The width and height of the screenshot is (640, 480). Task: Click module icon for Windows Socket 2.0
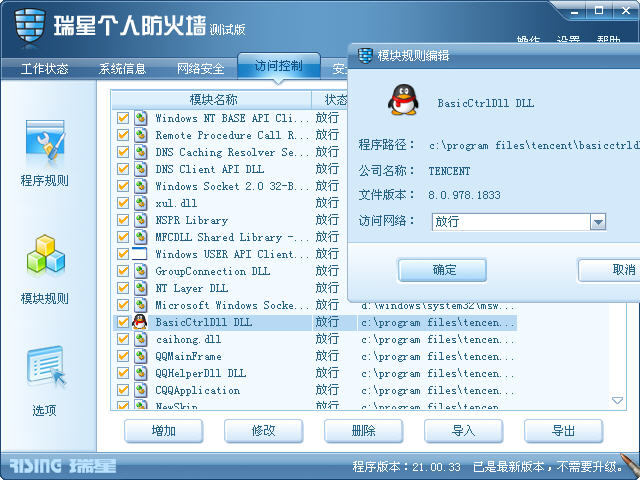(x=140, y=186)
